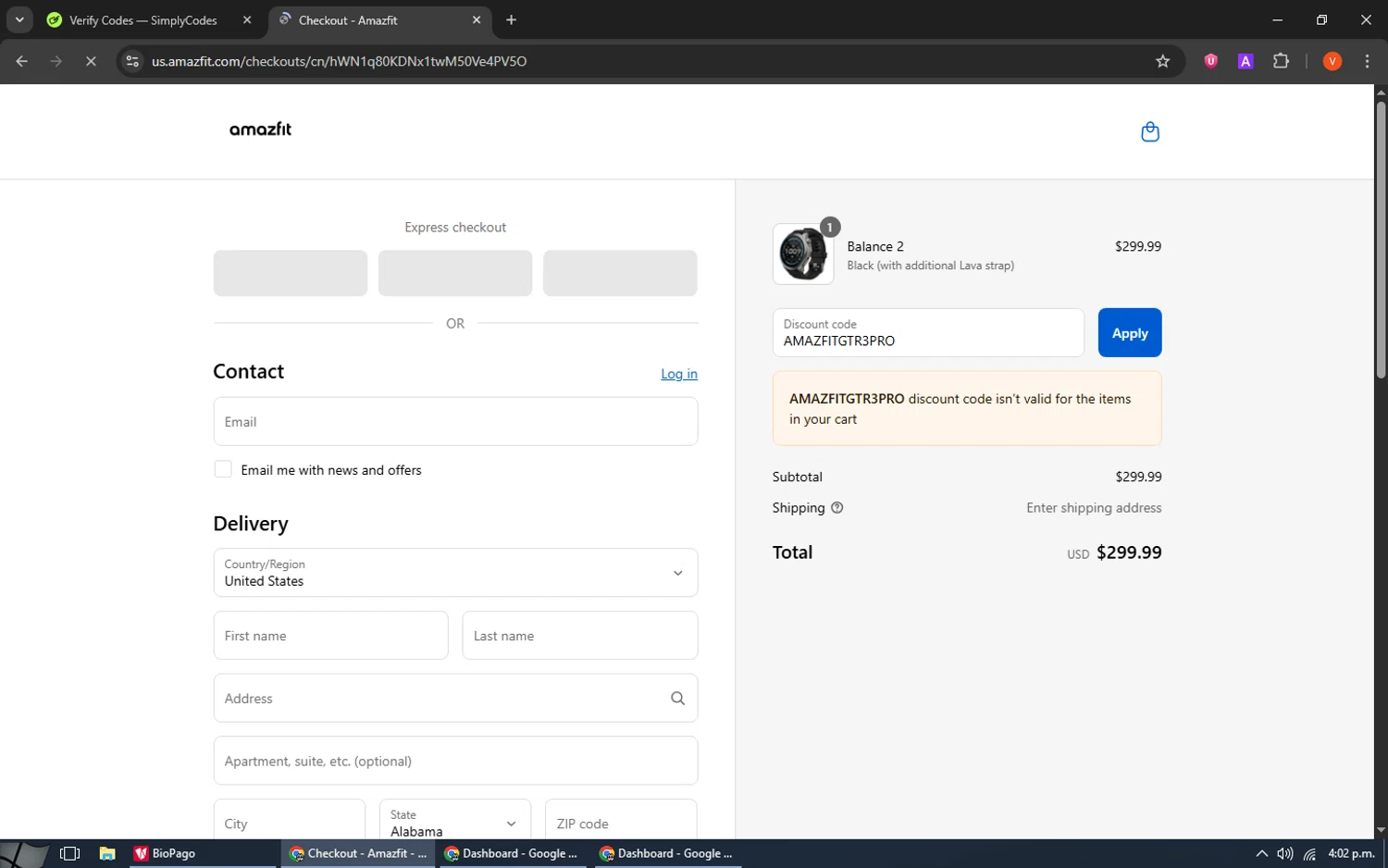This screenshot has width=1388, height=868.
Task: Expand the State dropdown
Action: click(x=455, y=819)
